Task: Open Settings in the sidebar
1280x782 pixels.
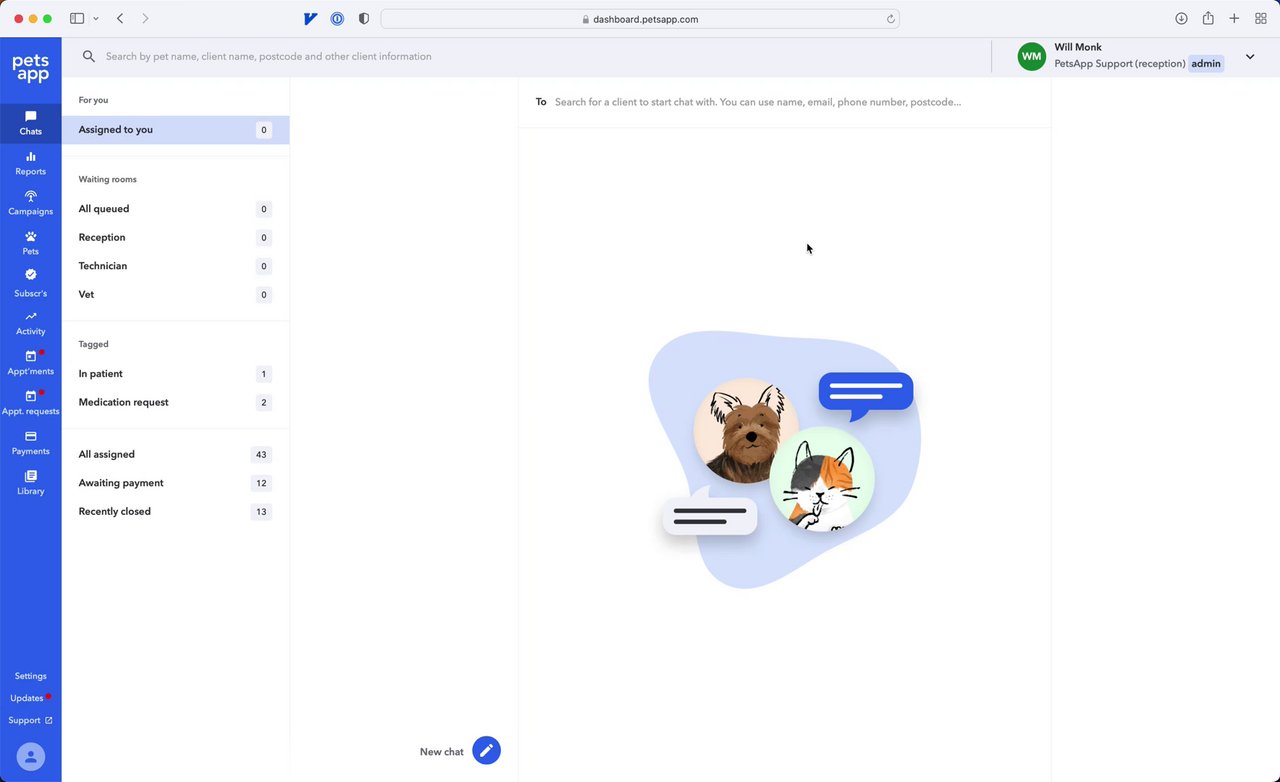Action: coord(30,676)
